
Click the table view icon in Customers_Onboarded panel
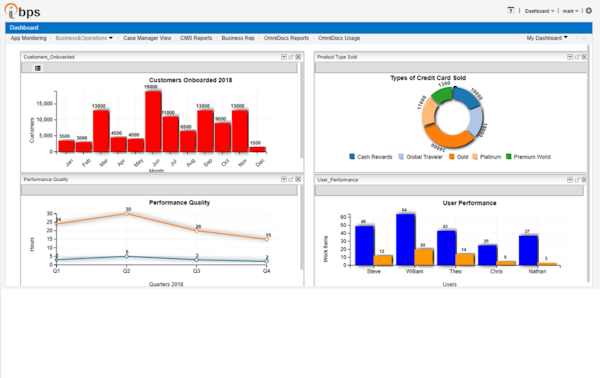[38, 68]
